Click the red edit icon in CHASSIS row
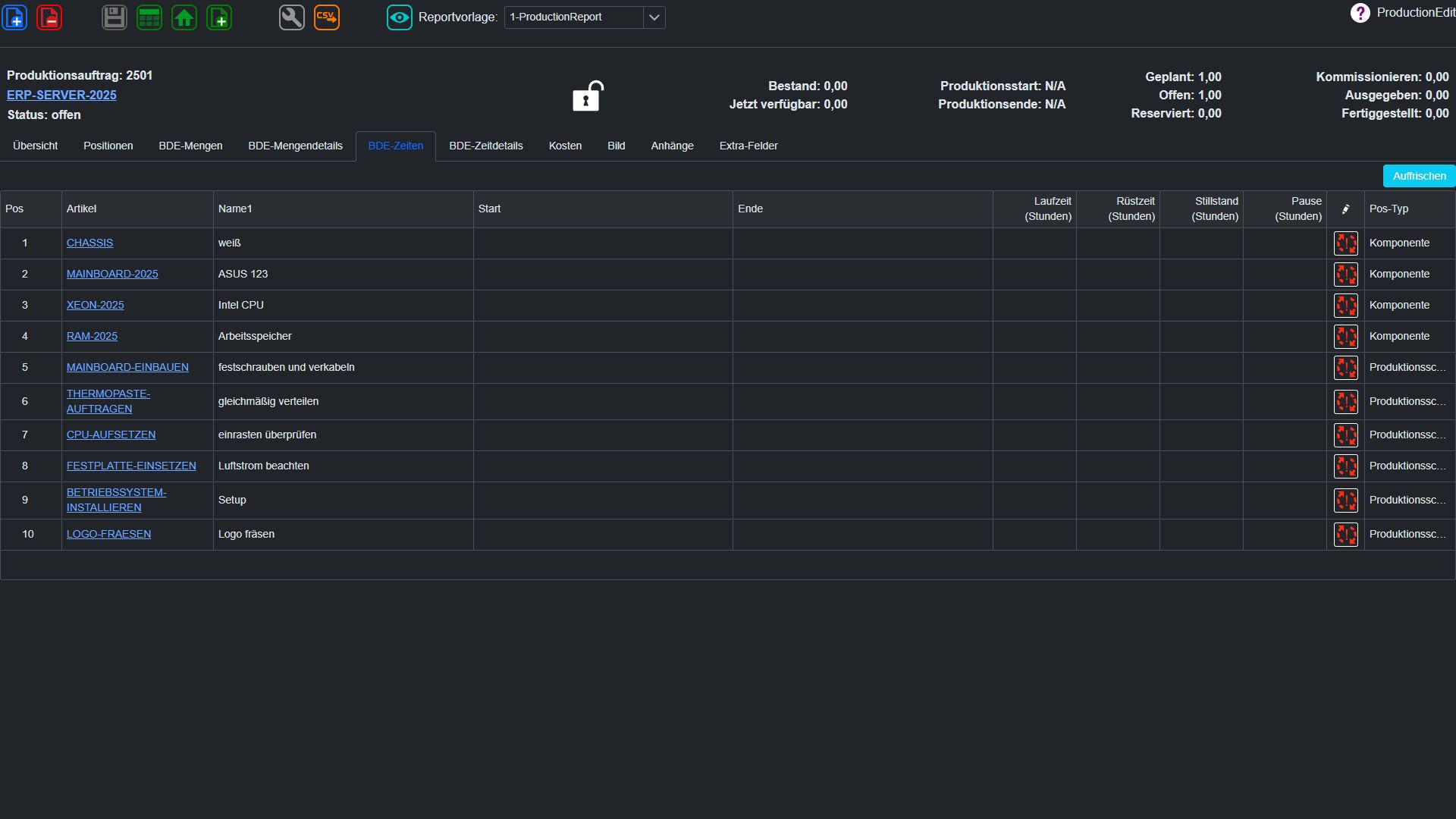1456x819 pixels. click(1346, 243)
